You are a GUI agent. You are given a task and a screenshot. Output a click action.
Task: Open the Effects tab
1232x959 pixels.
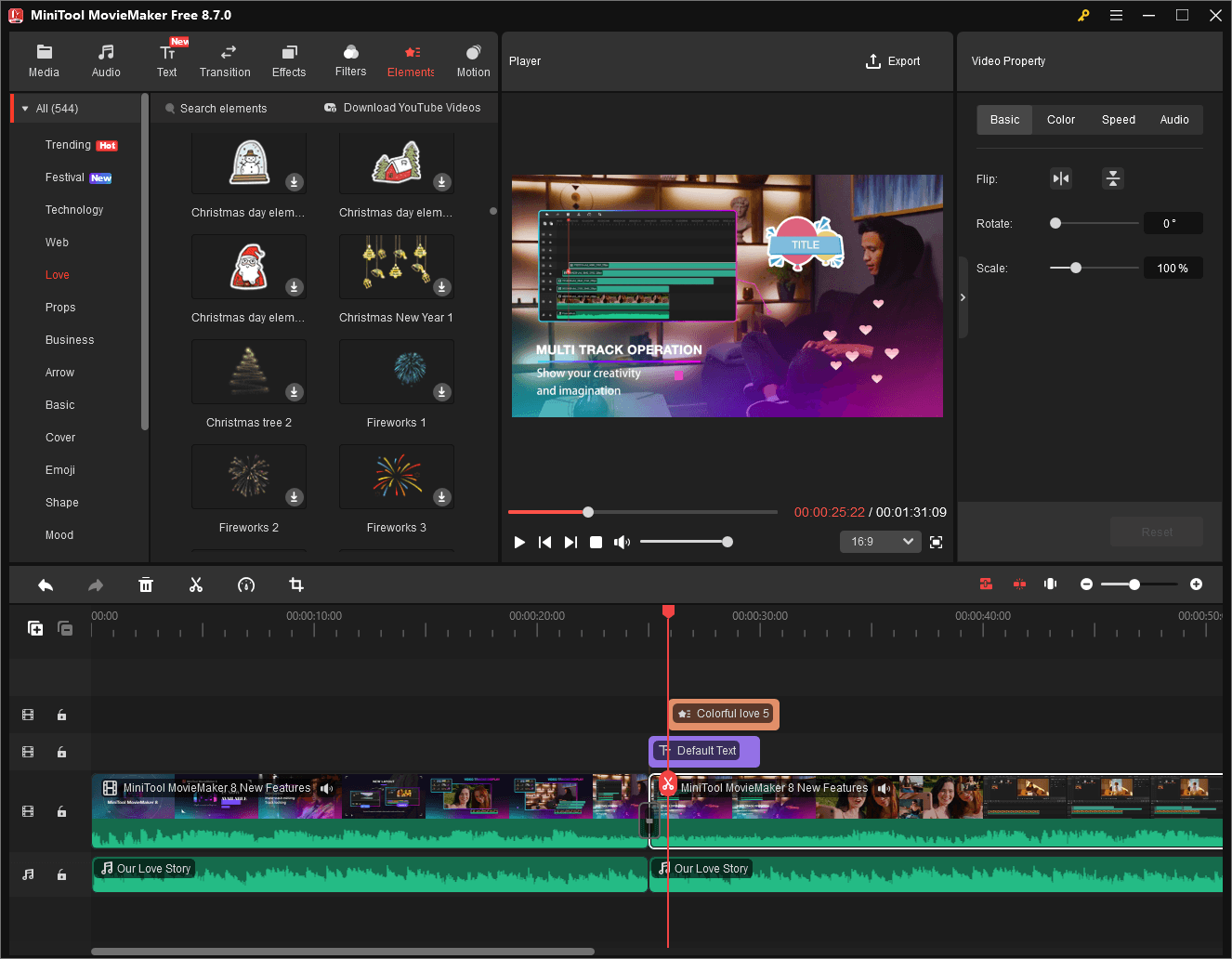coord(289,61)
